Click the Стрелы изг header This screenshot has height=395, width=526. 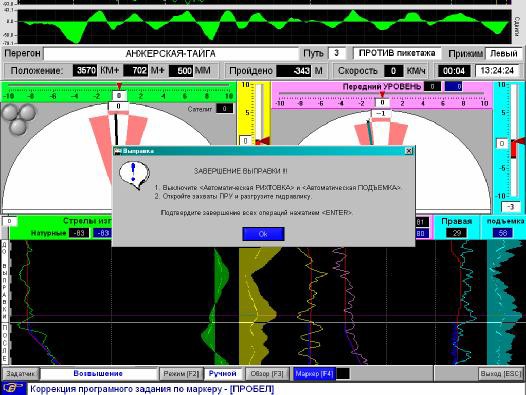click(x=87, y=221)
